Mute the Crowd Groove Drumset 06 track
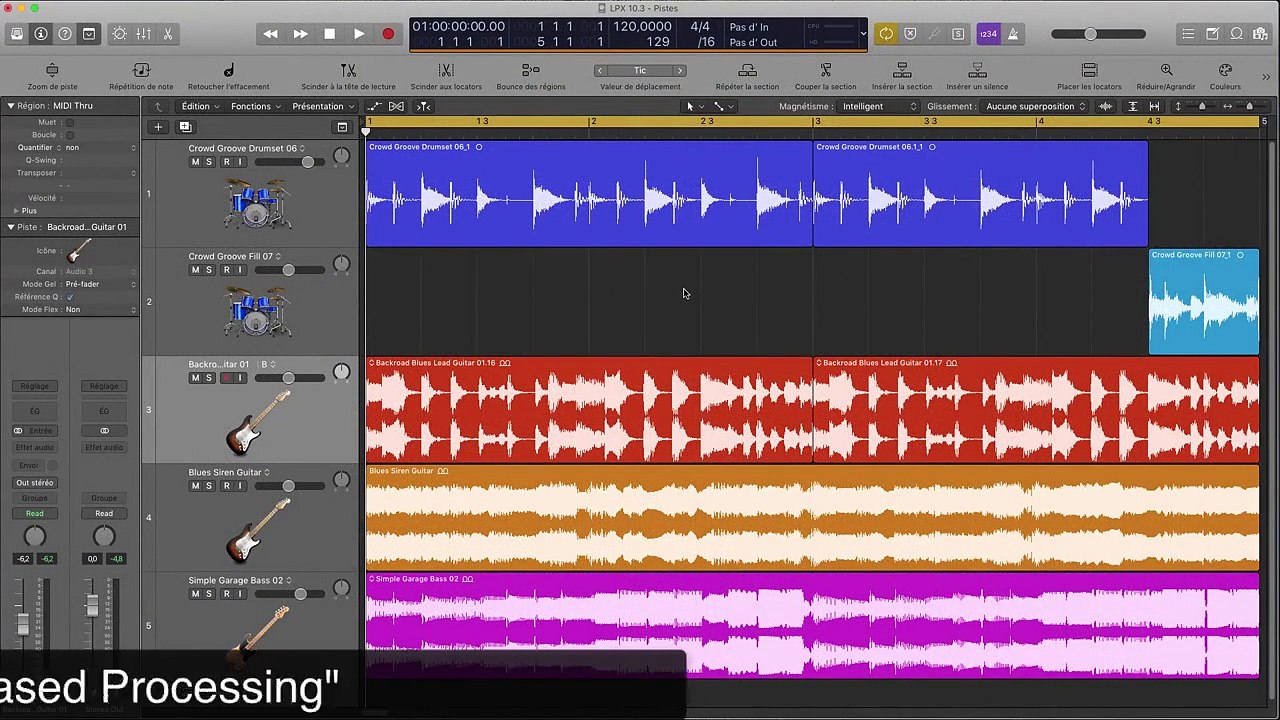The image size is (1280, 720). 195,162
